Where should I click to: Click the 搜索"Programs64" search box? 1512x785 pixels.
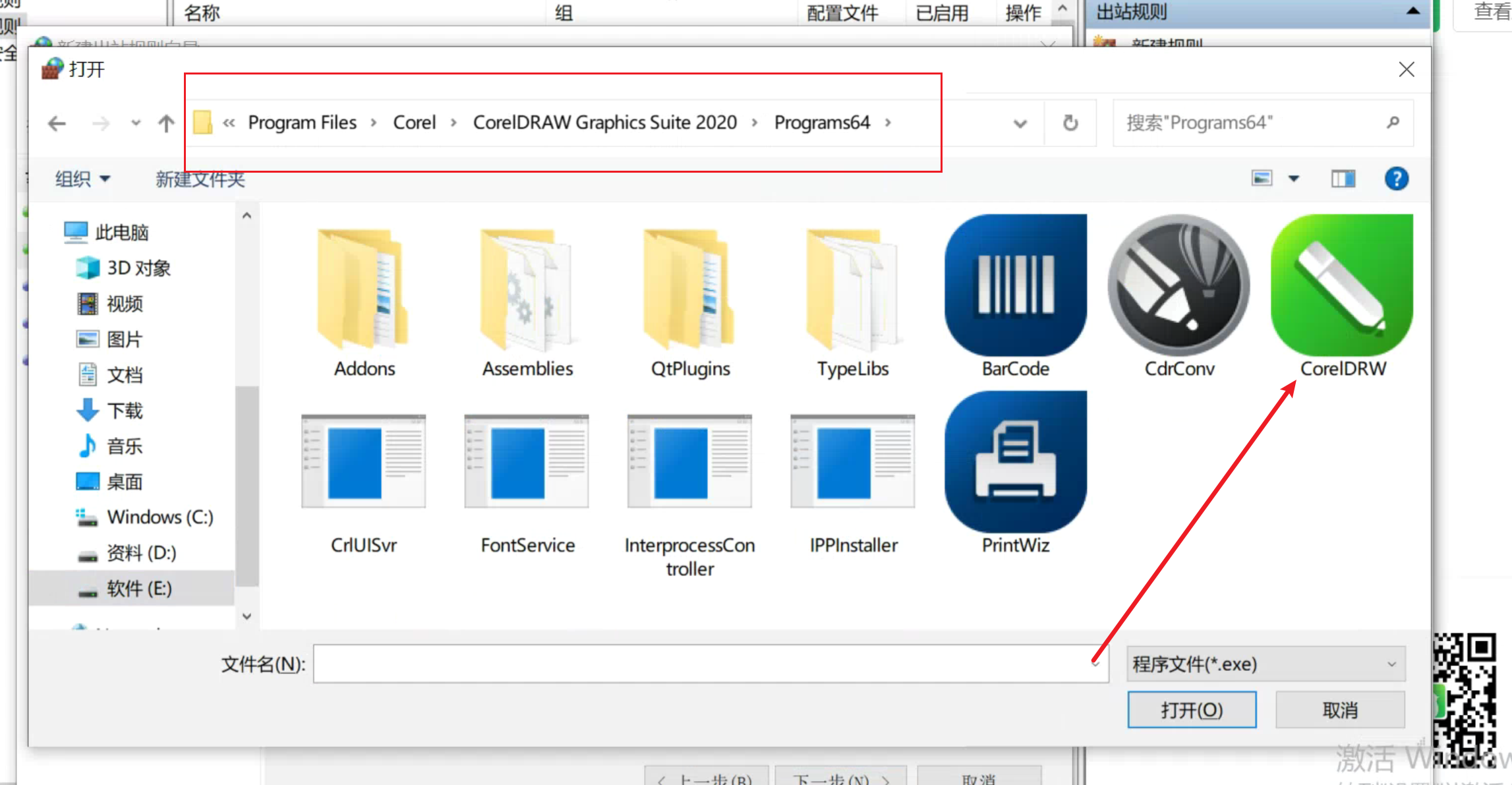[x=1263, y=123]
